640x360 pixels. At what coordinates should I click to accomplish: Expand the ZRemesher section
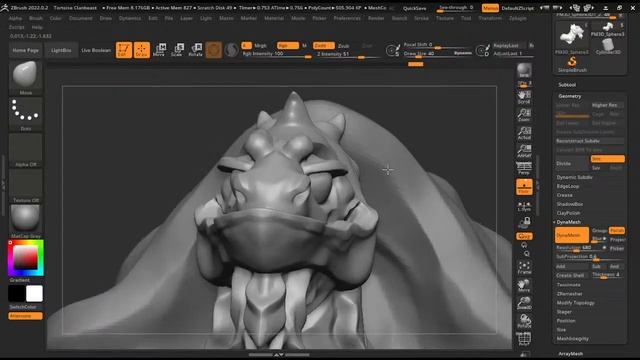[569, 294]
